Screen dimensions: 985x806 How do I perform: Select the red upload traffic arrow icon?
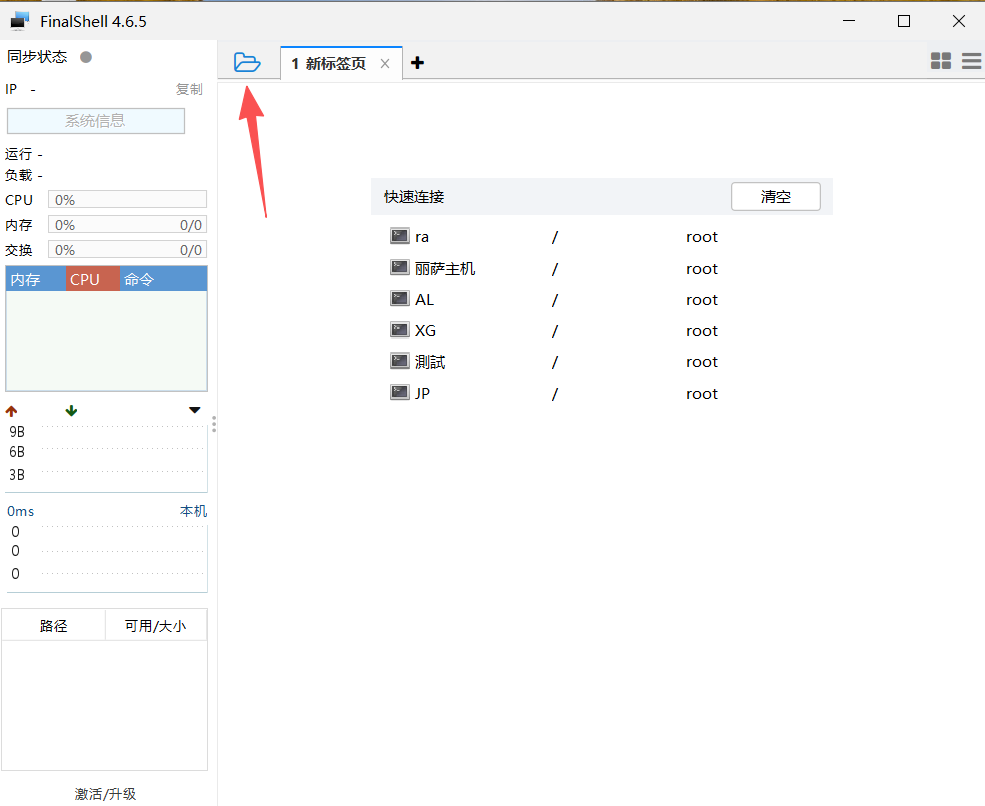11,410
